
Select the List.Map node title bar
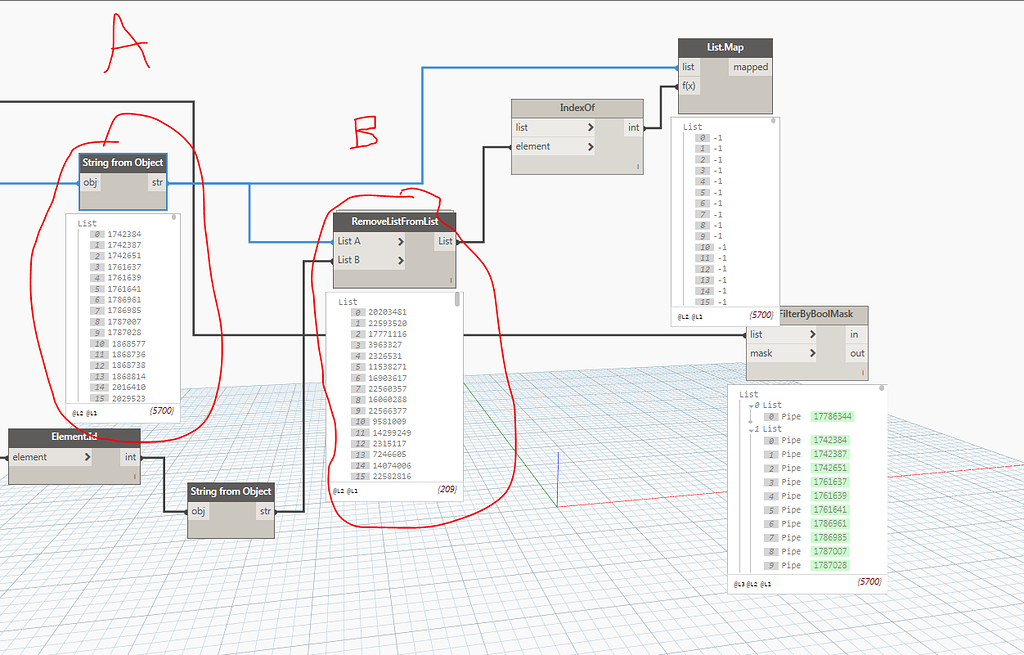point(724,46)
